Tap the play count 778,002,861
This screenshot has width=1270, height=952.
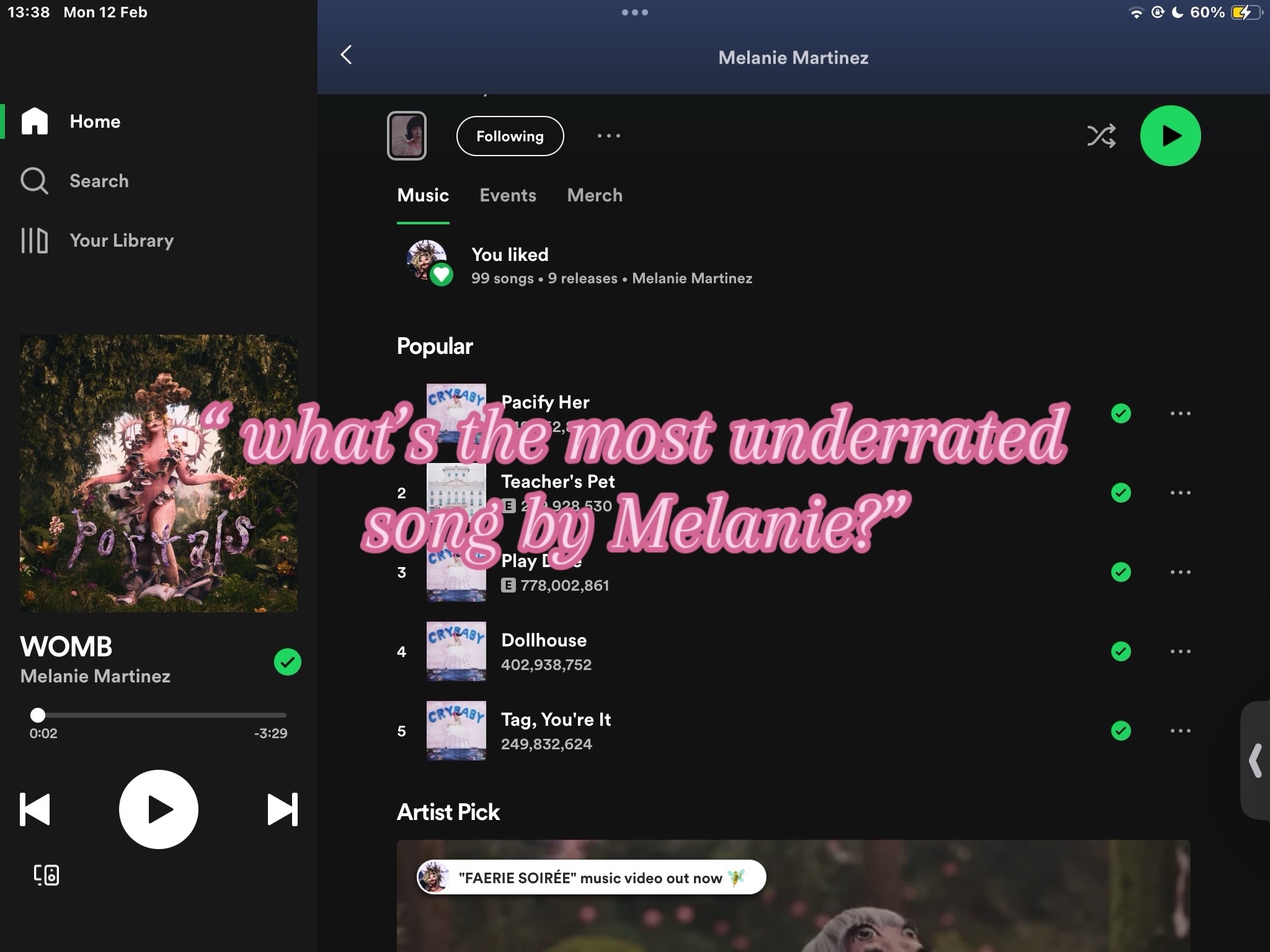[x=565, y=586]
